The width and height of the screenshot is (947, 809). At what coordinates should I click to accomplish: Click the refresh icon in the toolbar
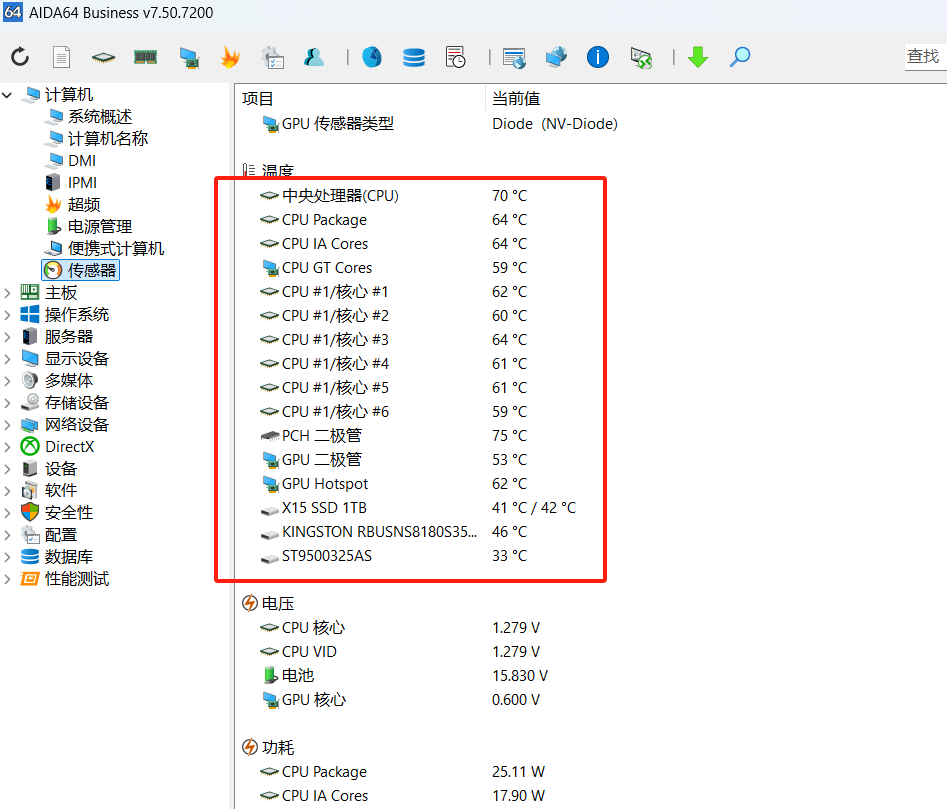pos(20,57)
